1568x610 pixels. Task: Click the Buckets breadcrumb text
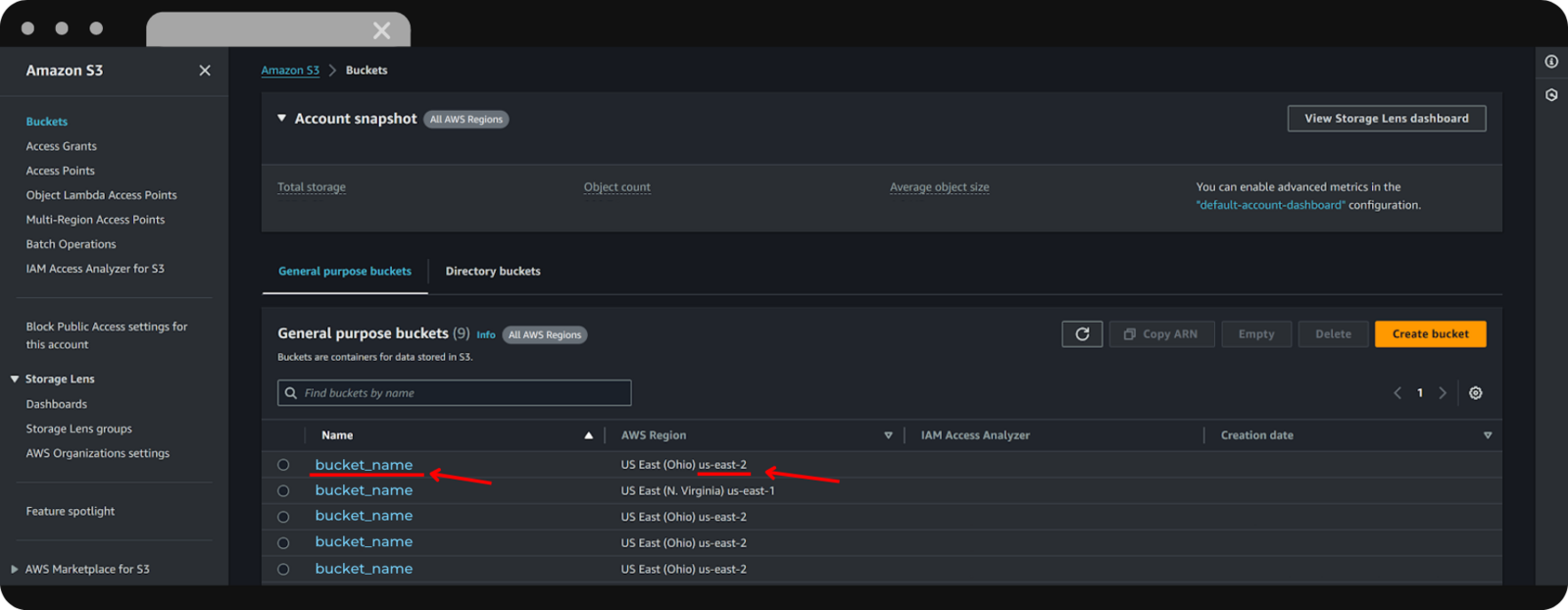pyautogui.click(x=367, y=71)
